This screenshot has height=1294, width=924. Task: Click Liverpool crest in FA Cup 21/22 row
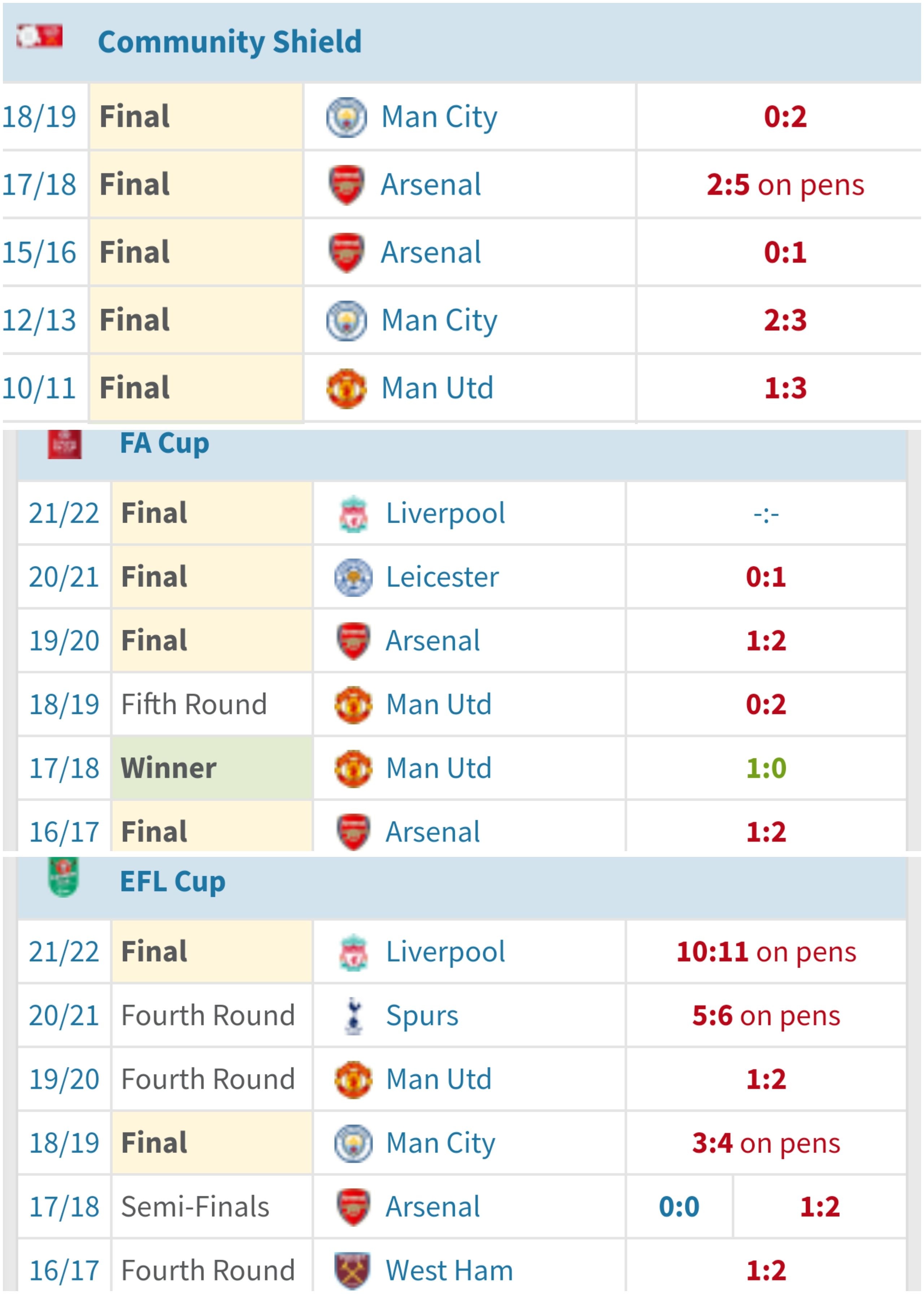click(353, 514)
